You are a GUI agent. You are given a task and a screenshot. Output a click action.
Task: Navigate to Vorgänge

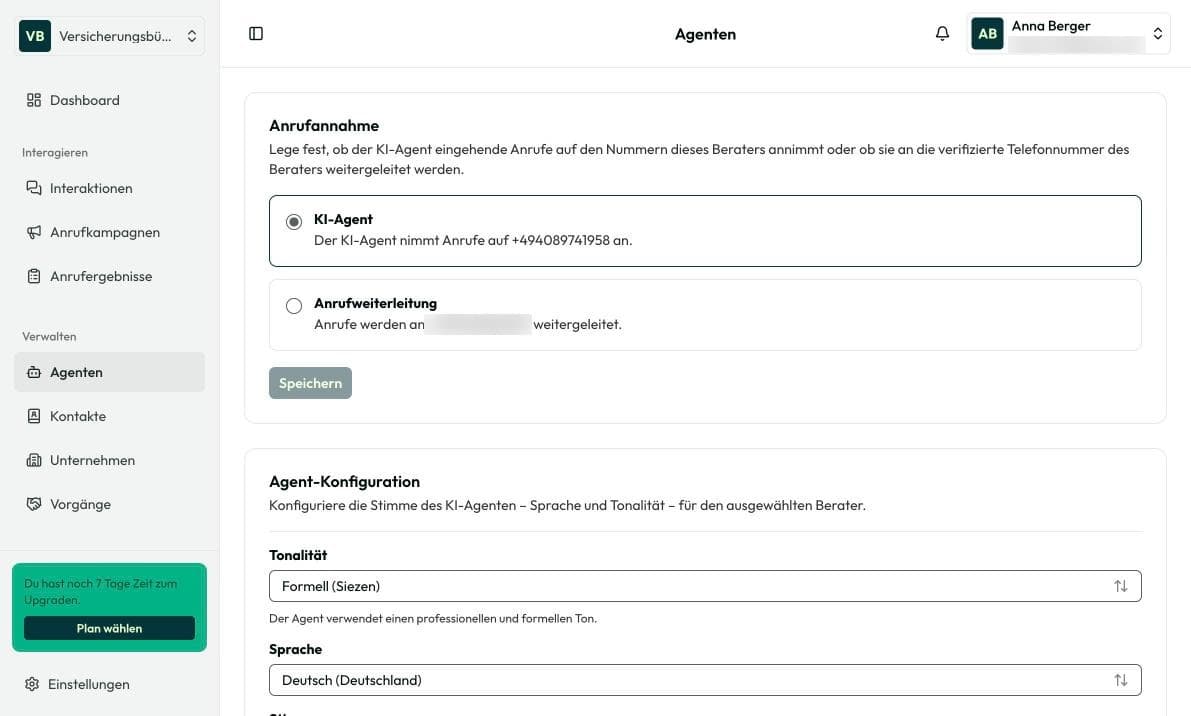pos(109,504)
